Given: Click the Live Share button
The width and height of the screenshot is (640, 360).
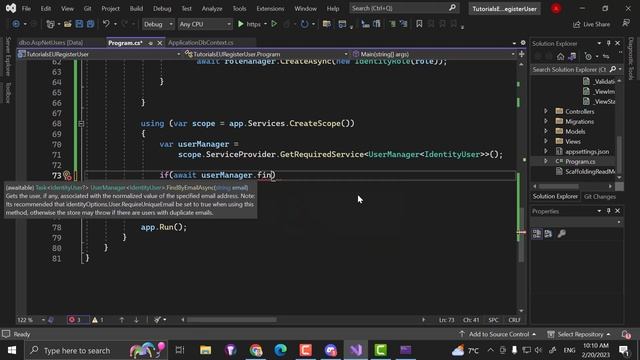Looking at the screenshot, I should point(592,24).
